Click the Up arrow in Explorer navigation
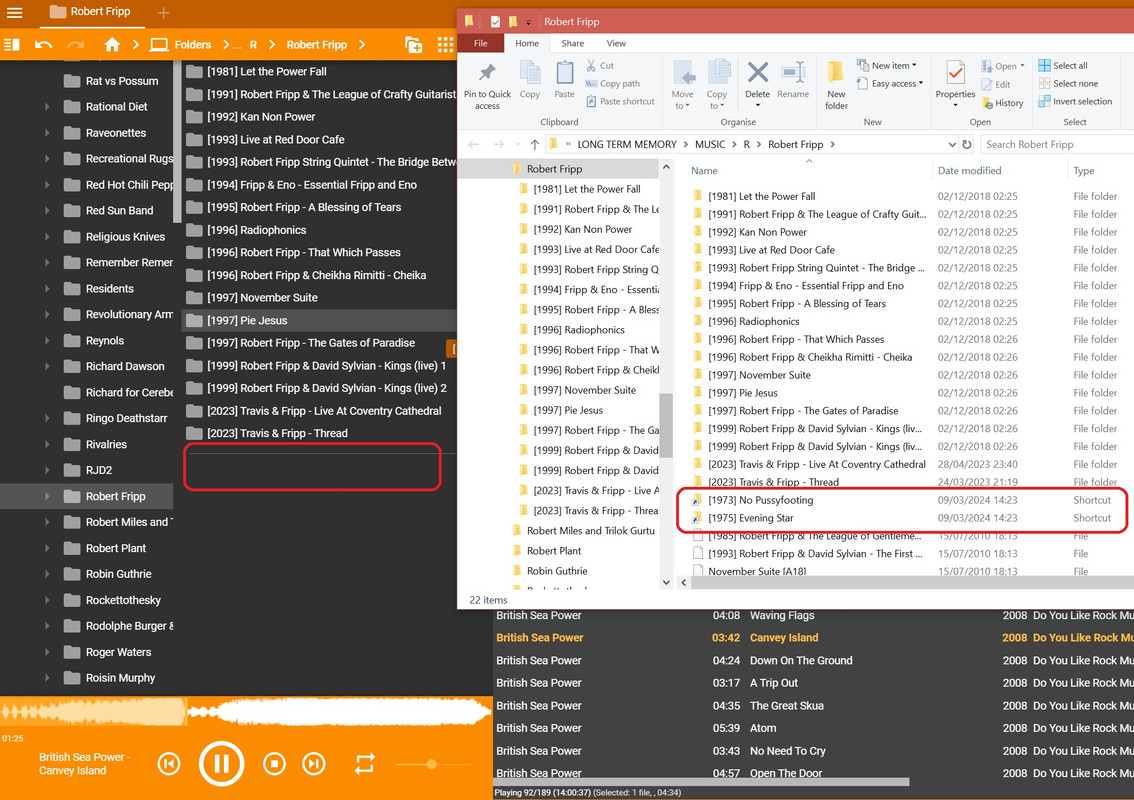Viewport: 1134px width, 800px height. [x=534, y=145]
